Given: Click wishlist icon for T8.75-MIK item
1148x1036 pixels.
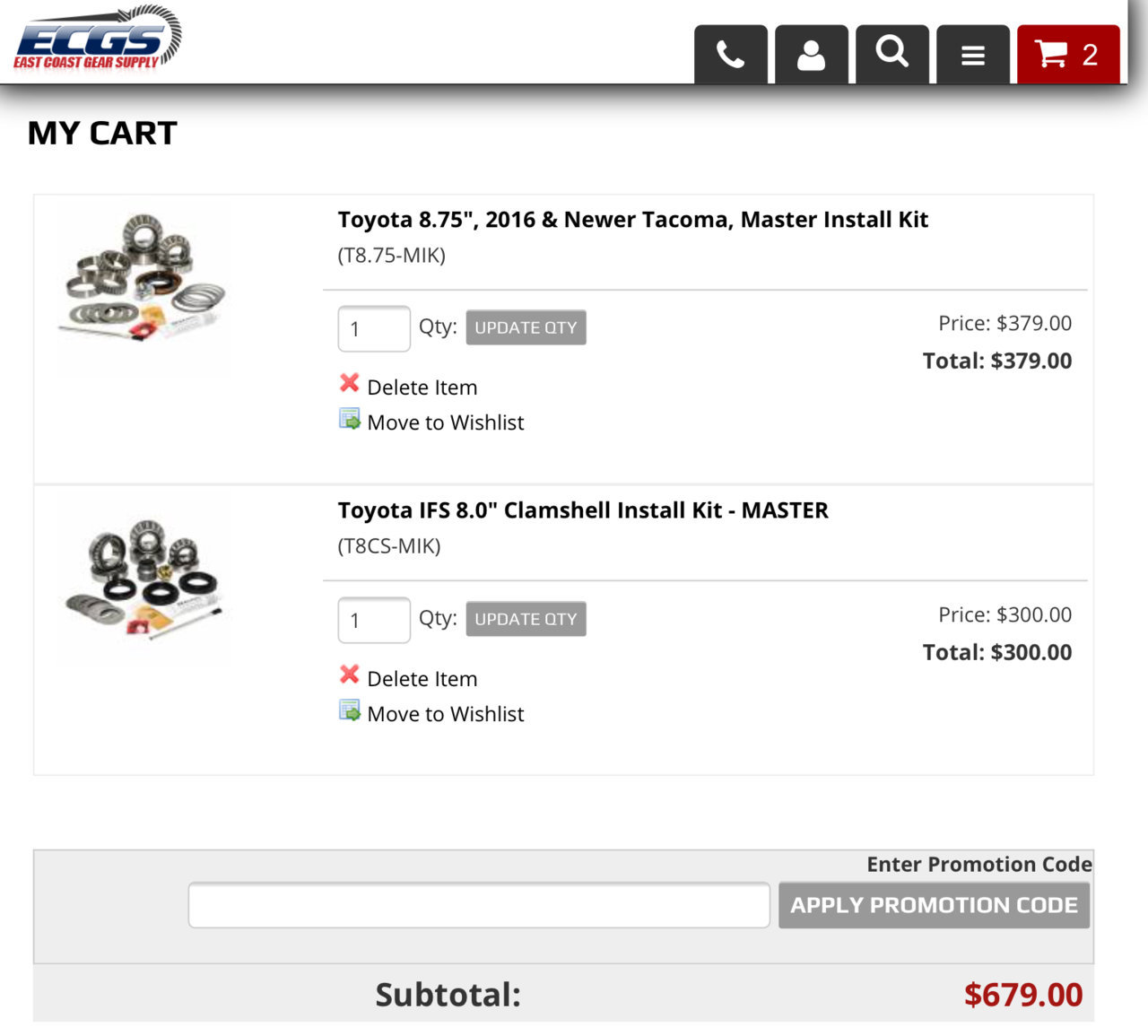Looking at the screenshot, I should [x=350, y=419].
